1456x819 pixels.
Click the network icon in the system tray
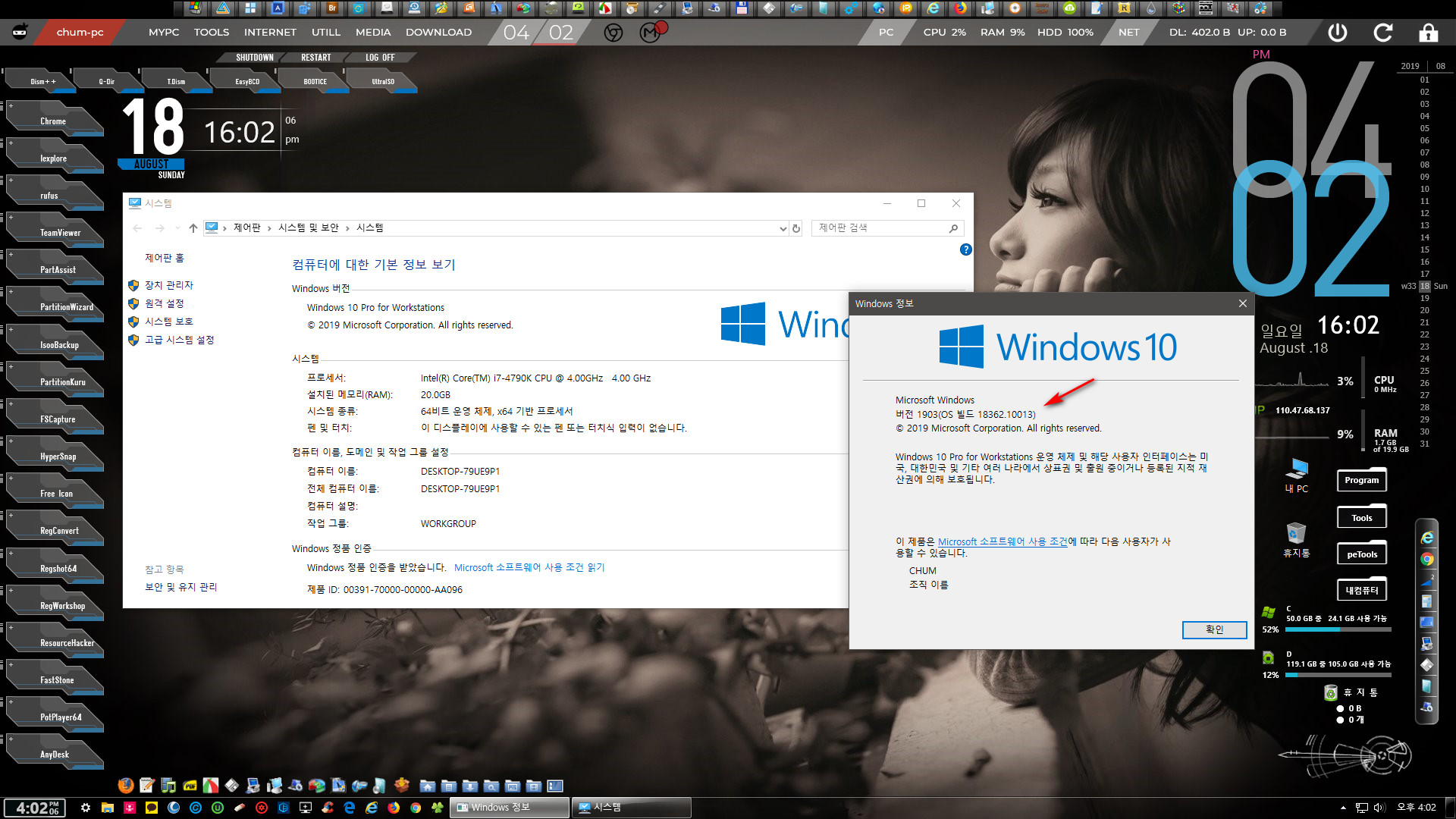pyautogui.click(x=1362, y=808)
